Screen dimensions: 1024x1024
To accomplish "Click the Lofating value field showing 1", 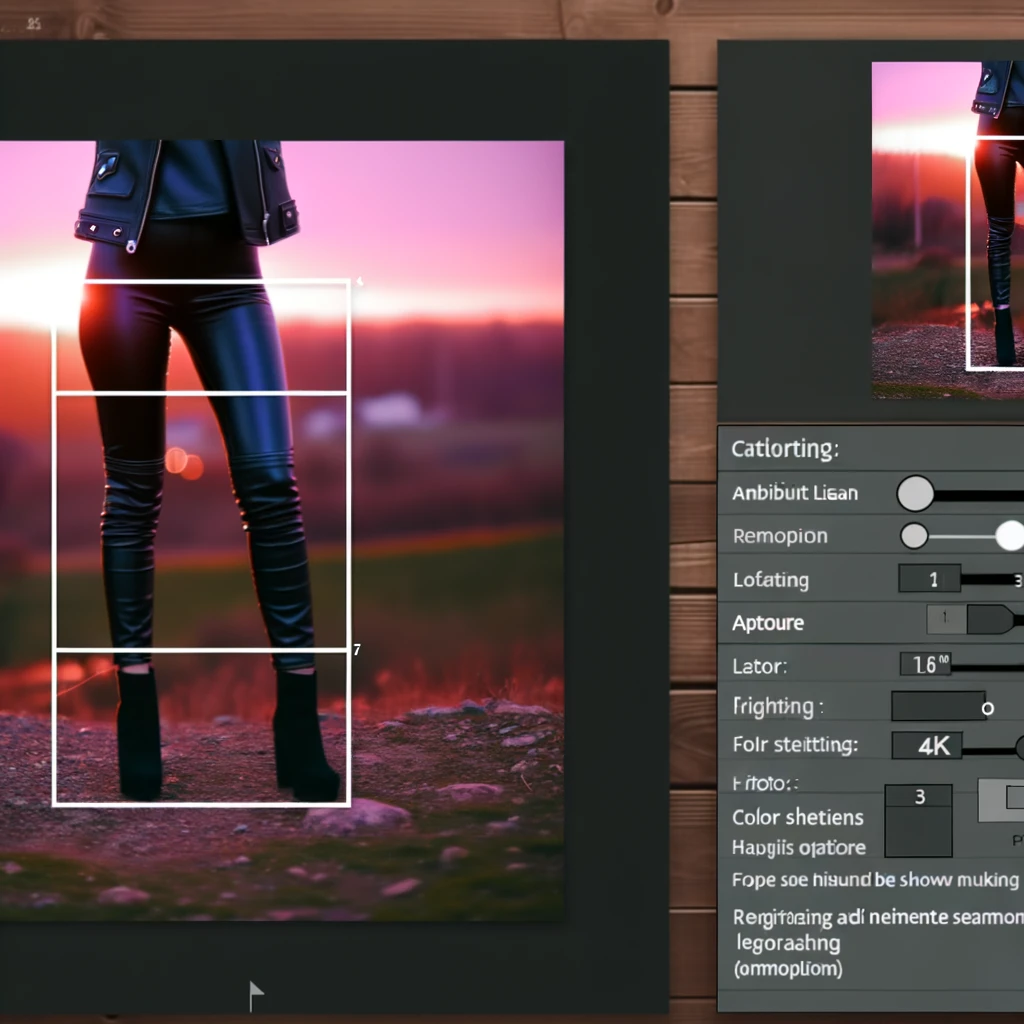I will pos(929,579).
